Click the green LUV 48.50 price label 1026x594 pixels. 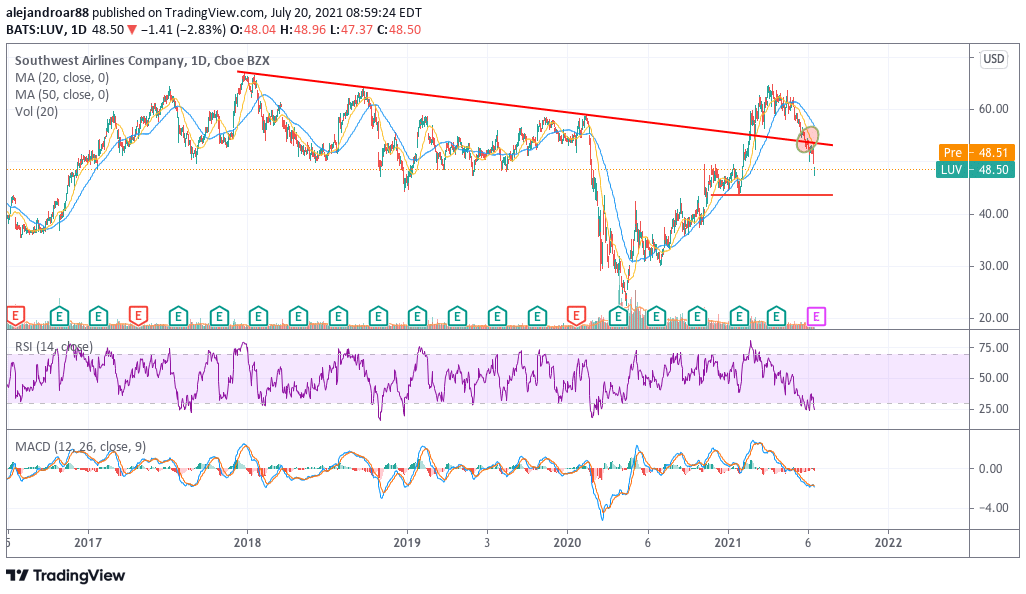pos(975,170)
